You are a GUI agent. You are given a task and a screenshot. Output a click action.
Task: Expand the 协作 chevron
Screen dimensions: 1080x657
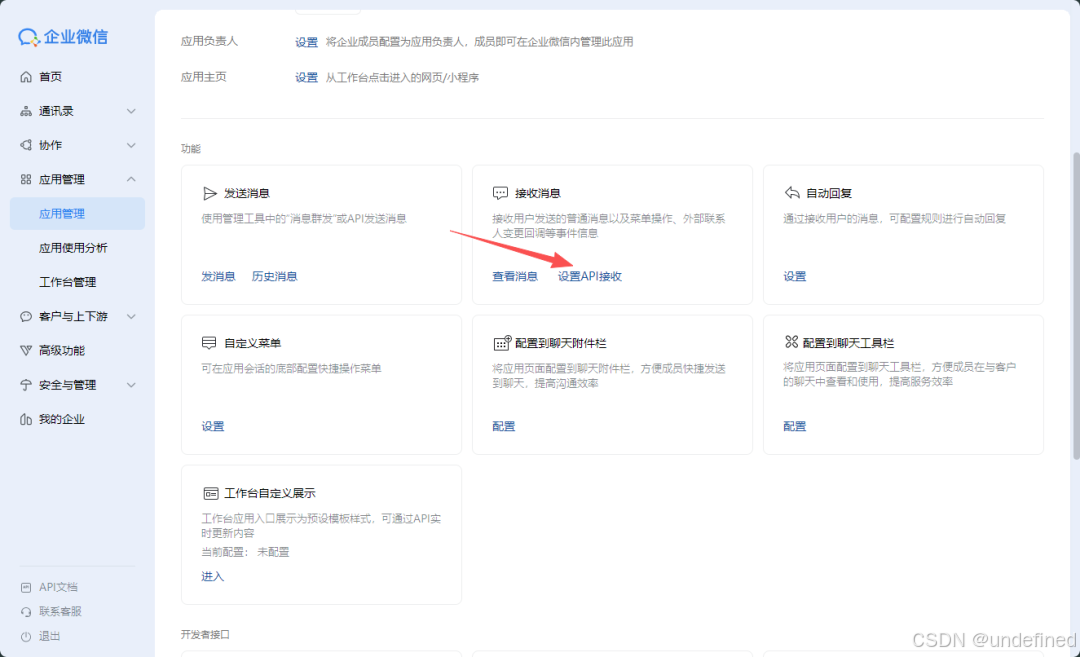coord(131,145)
